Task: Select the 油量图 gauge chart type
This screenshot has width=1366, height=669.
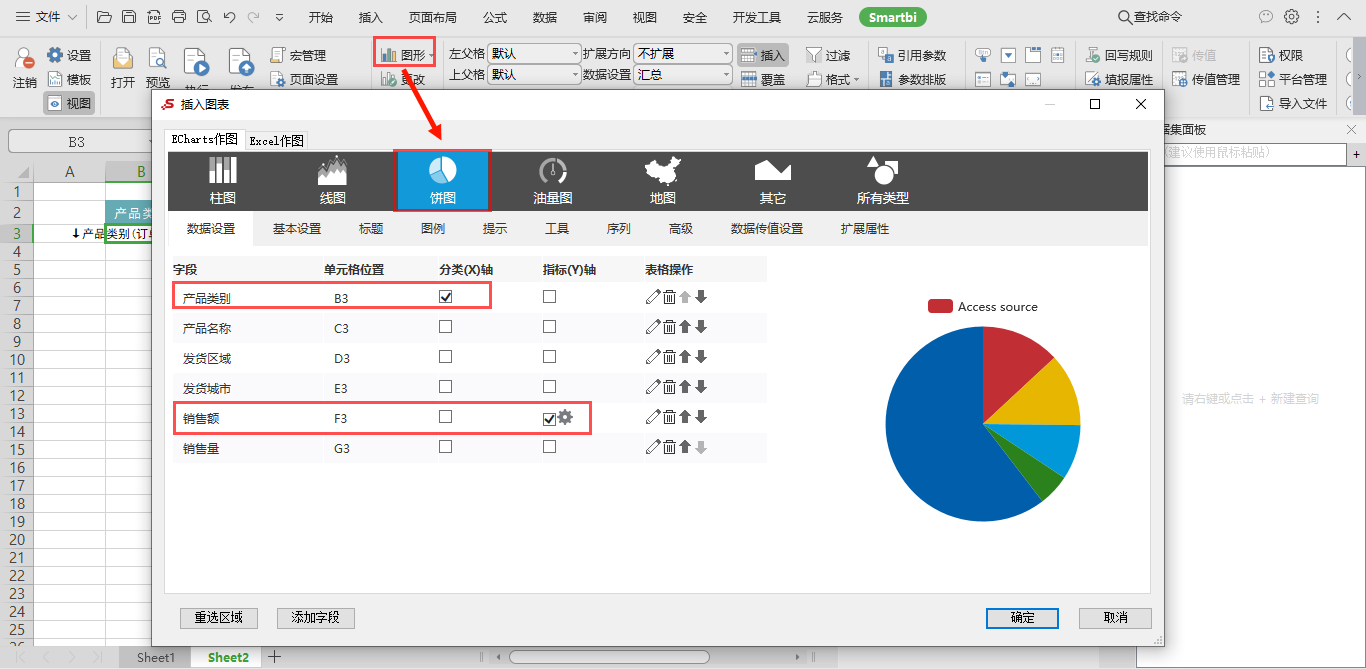Action: pyautogui.click(x=552, y=181)
